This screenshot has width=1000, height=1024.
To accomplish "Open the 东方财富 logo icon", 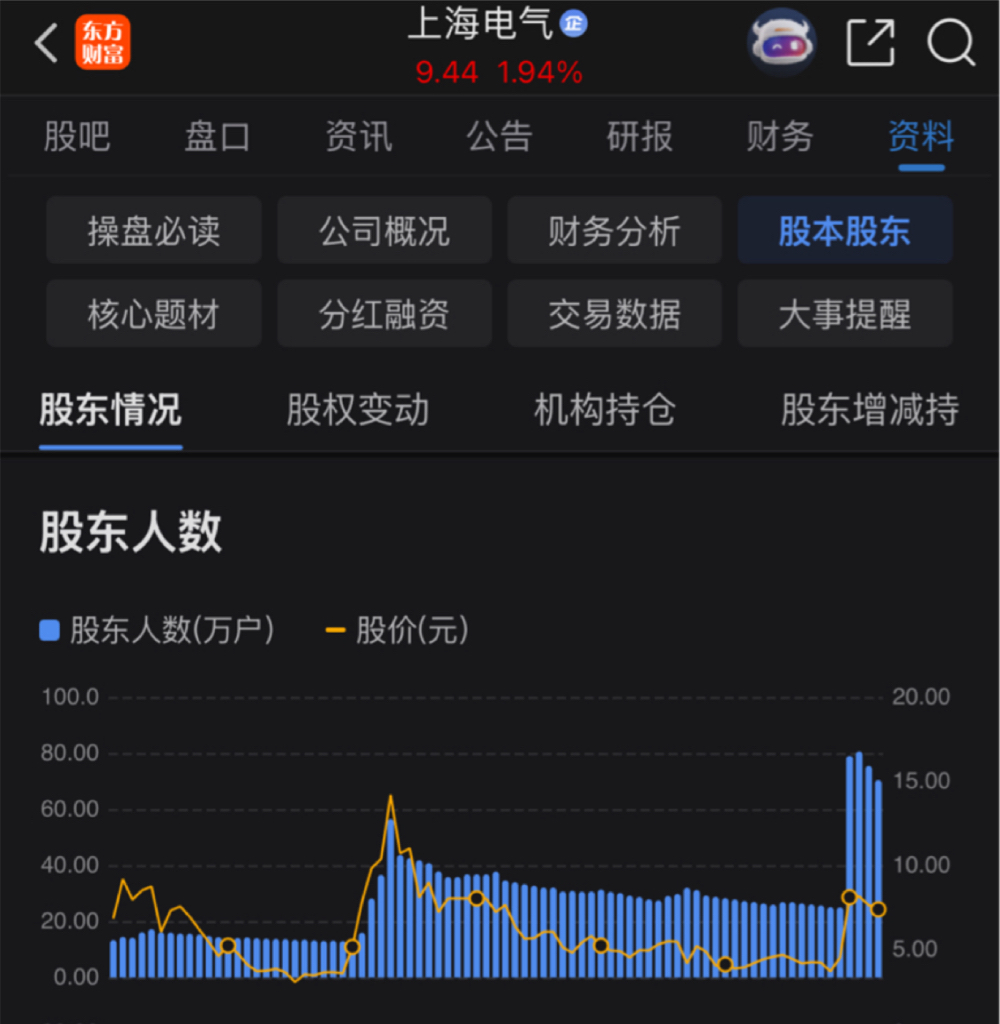I will click(103, 43).
